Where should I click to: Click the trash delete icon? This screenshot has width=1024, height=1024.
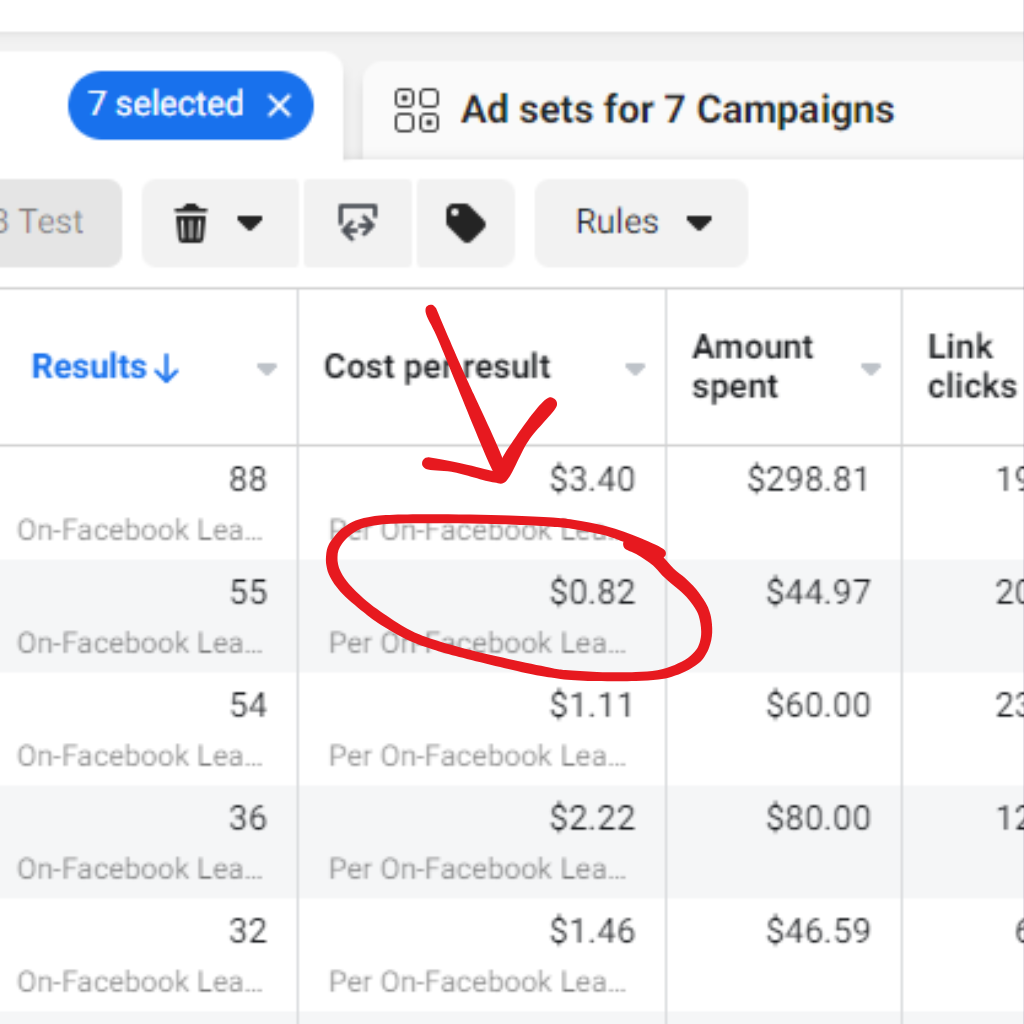[x=191, y=223]
